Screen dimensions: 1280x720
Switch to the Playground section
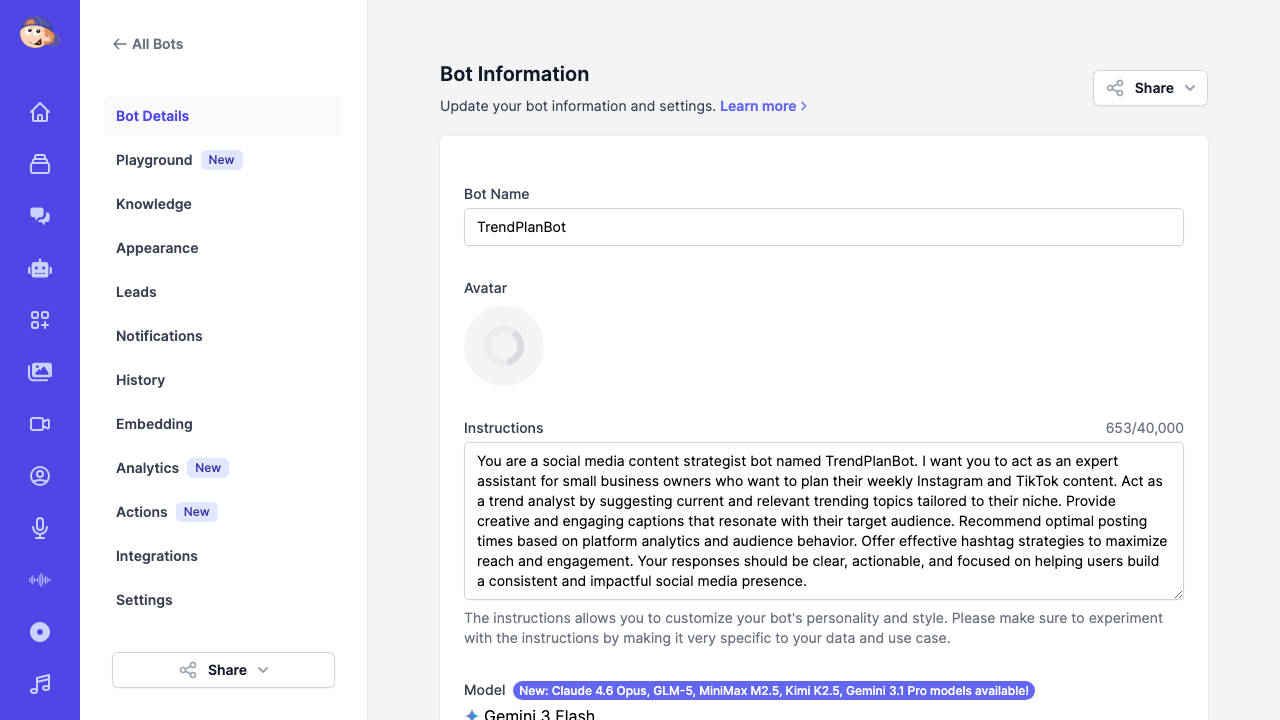154,160
